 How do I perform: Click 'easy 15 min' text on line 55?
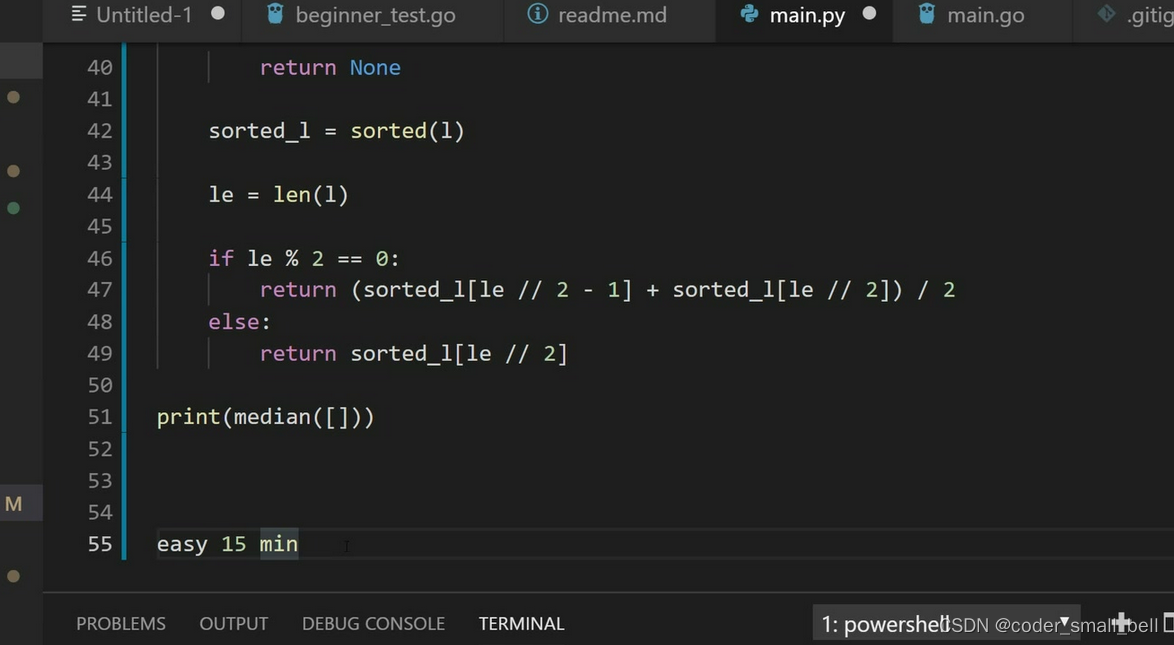pyautogui.click(x=227, y=544)
